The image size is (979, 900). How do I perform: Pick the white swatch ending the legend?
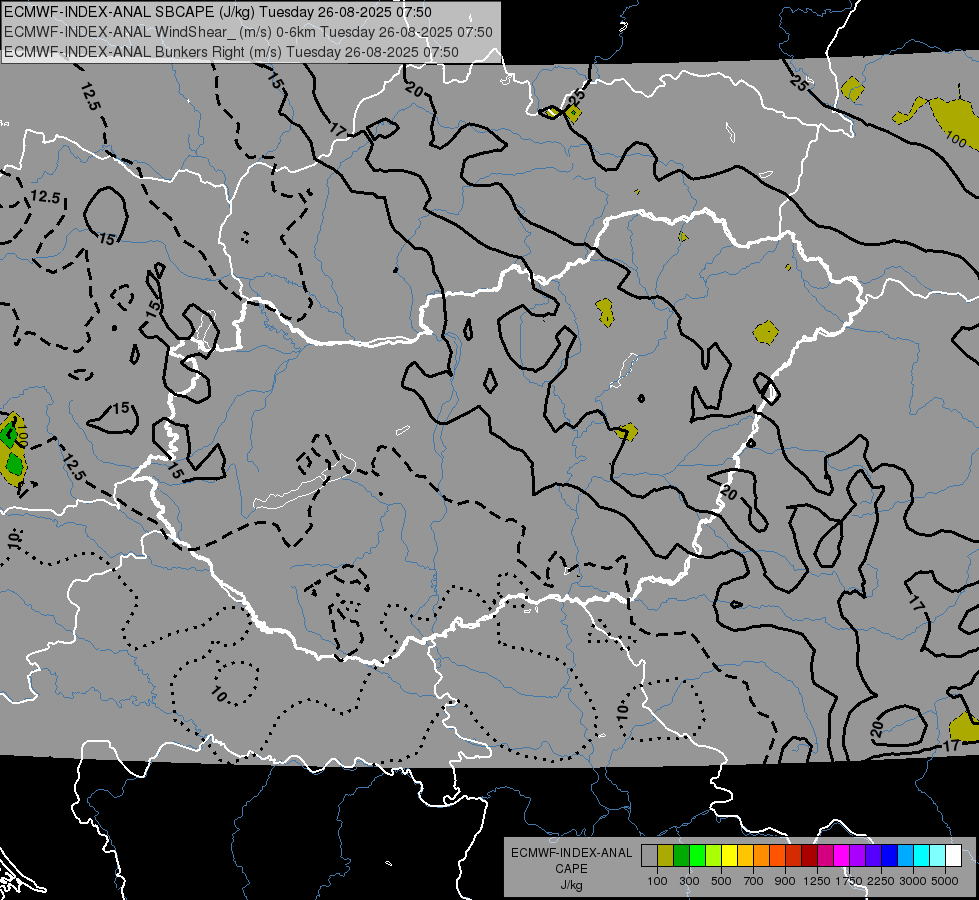(x=953, y=855)
